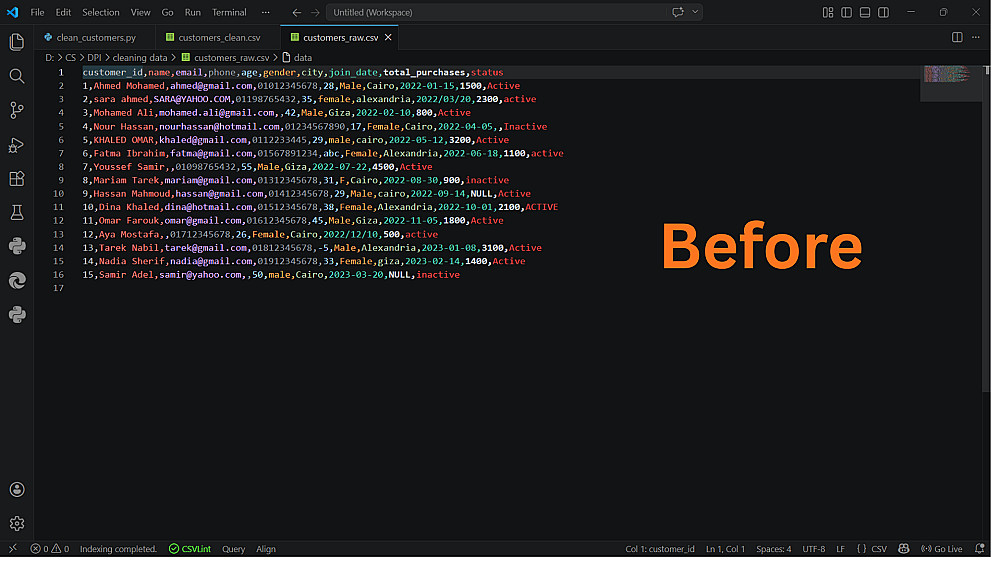Open the Edit menu
This screenshot has height=562, width=1000.
[x=64, y=12]
